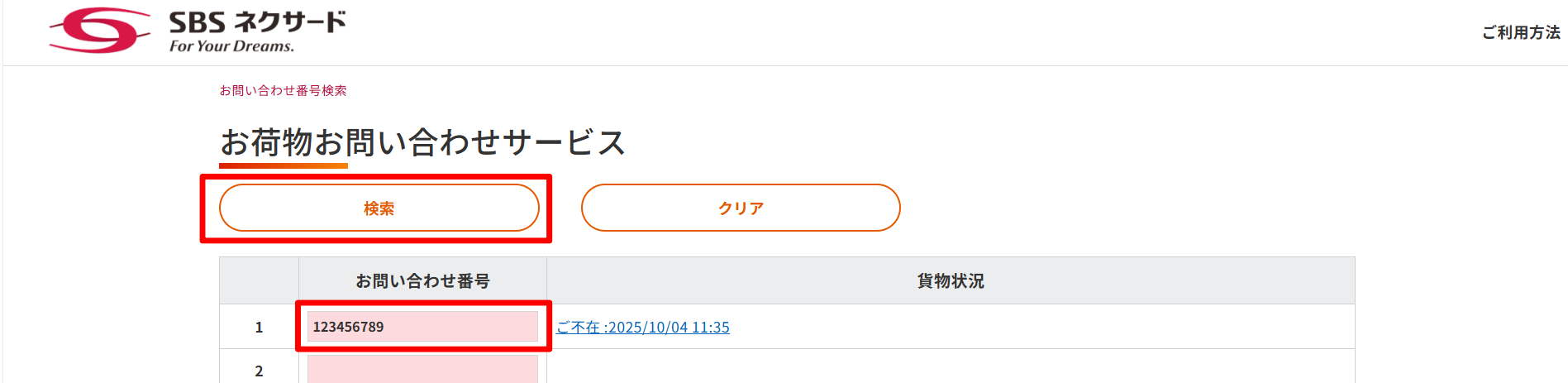Screen dimensions: 1568x383
Task: Click the 貨物状況 column header
Action: point(951,281)
